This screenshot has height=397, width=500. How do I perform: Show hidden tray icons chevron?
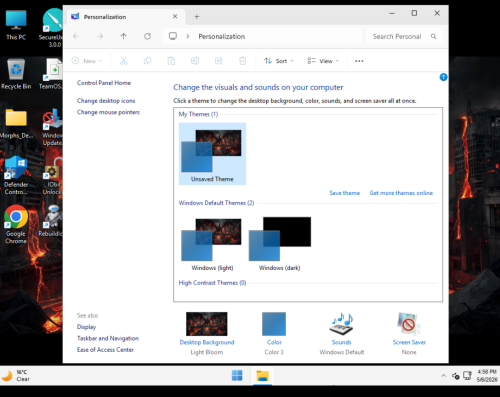click(443, 376)
